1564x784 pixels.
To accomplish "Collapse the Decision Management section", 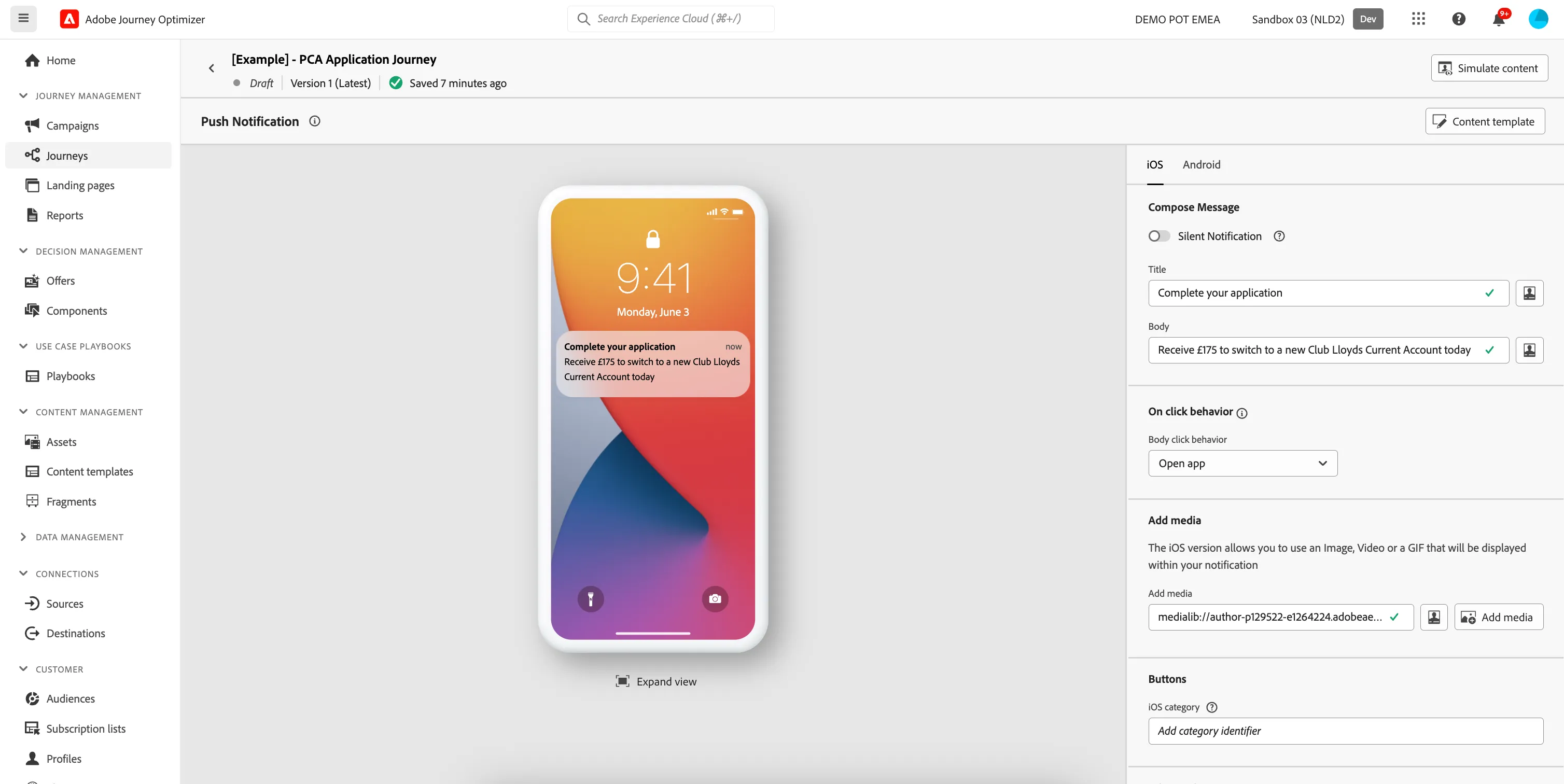I will click(x=24, y=251).
